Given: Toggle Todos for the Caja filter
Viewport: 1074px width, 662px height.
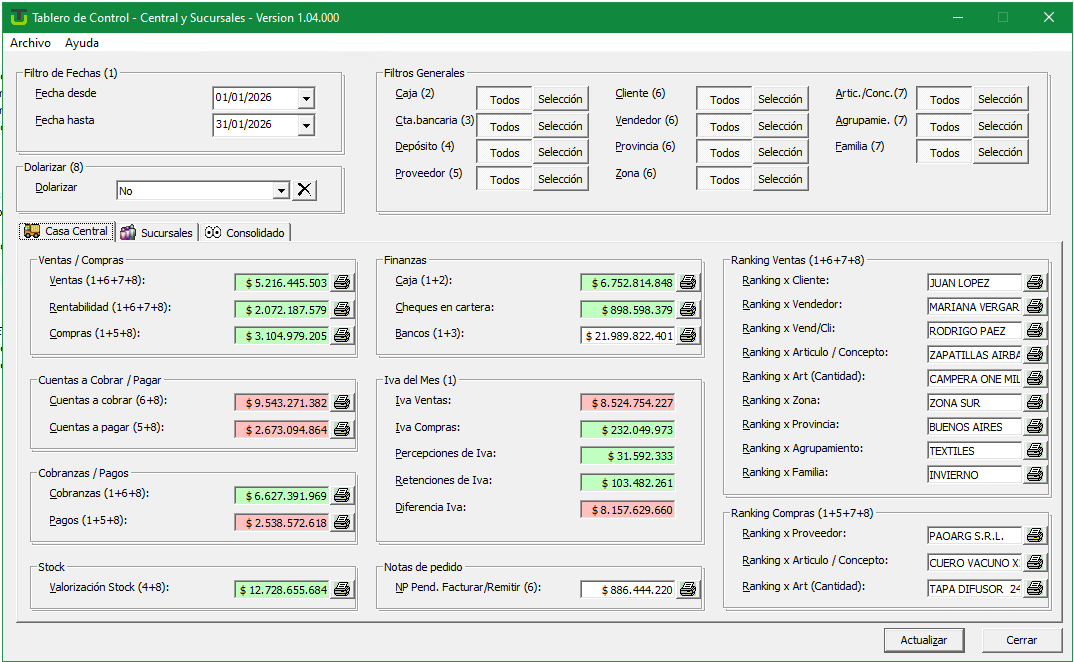Looking at the screenshot, I should 504,100.
